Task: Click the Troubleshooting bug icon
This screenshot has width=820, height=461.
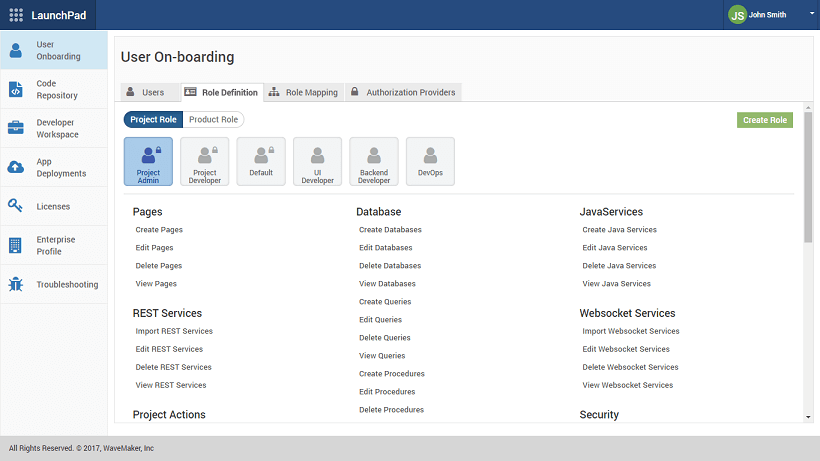Action: pos(16,284)
